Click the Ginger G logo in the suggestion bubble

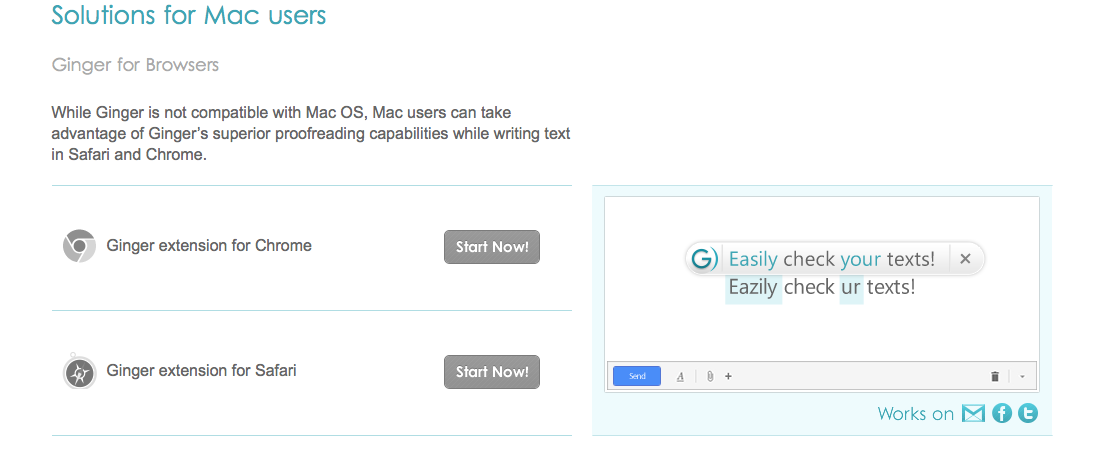point(704,259)
